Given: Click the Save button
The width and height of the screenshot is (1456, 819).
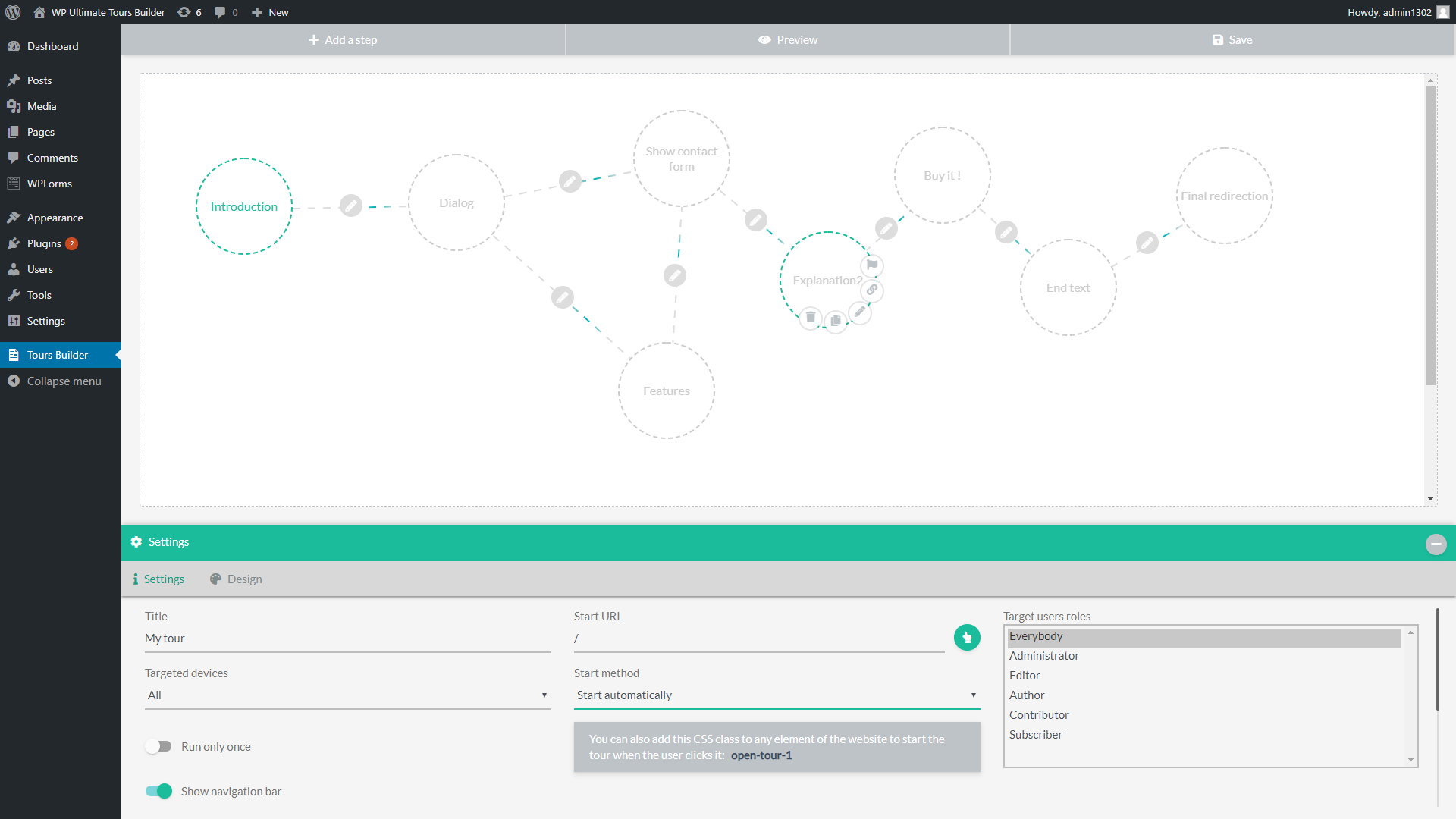Looking at the screenshot, I should pyautogui.click(x=1232, y=40).
